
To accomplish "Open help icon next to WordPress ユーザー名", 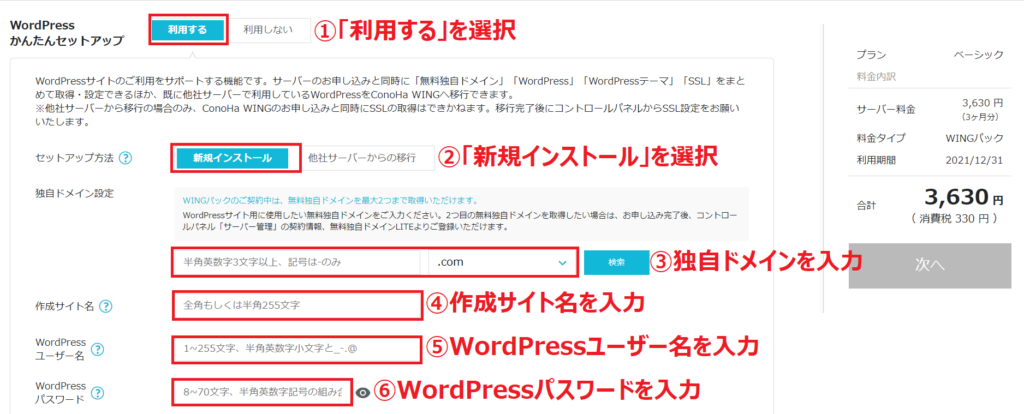I will [x=98, y=349].
